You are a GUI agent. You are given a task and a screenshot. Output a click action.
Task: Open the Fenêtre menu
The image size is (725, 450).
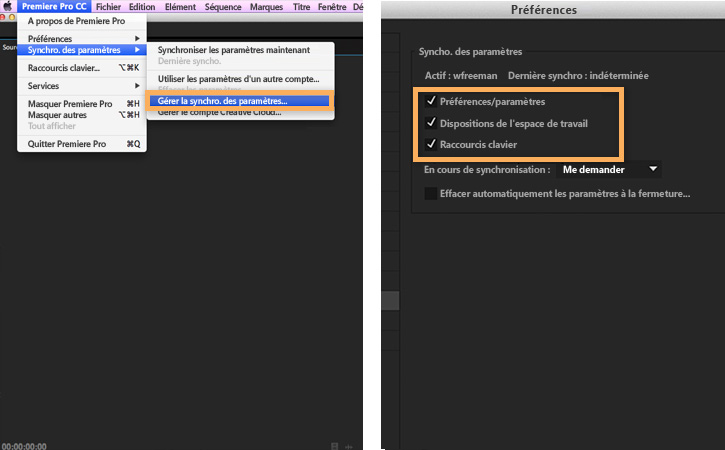pos(332,7)
